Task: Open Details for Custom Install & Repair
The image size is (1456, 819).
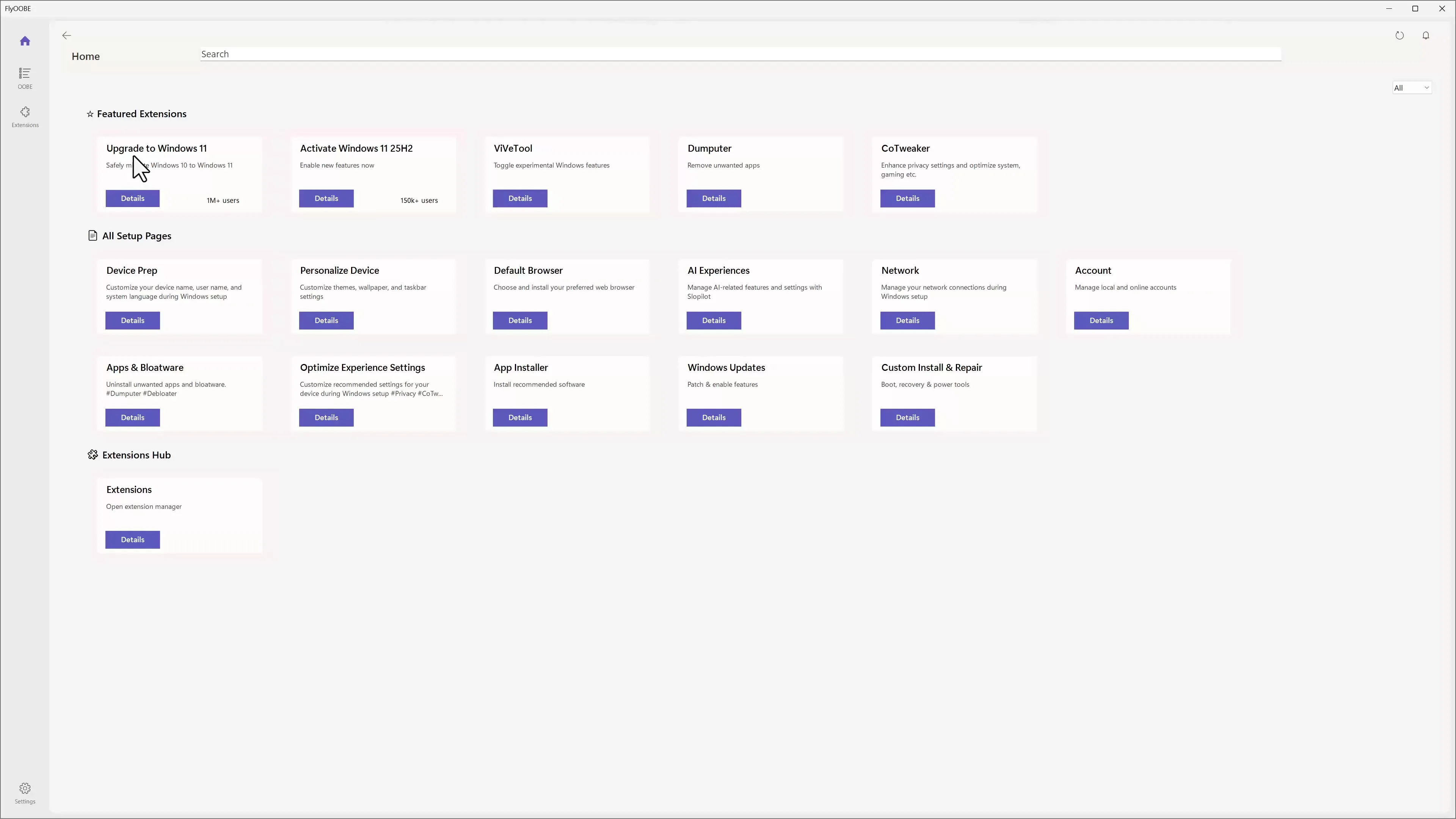Action: point(907,417)
